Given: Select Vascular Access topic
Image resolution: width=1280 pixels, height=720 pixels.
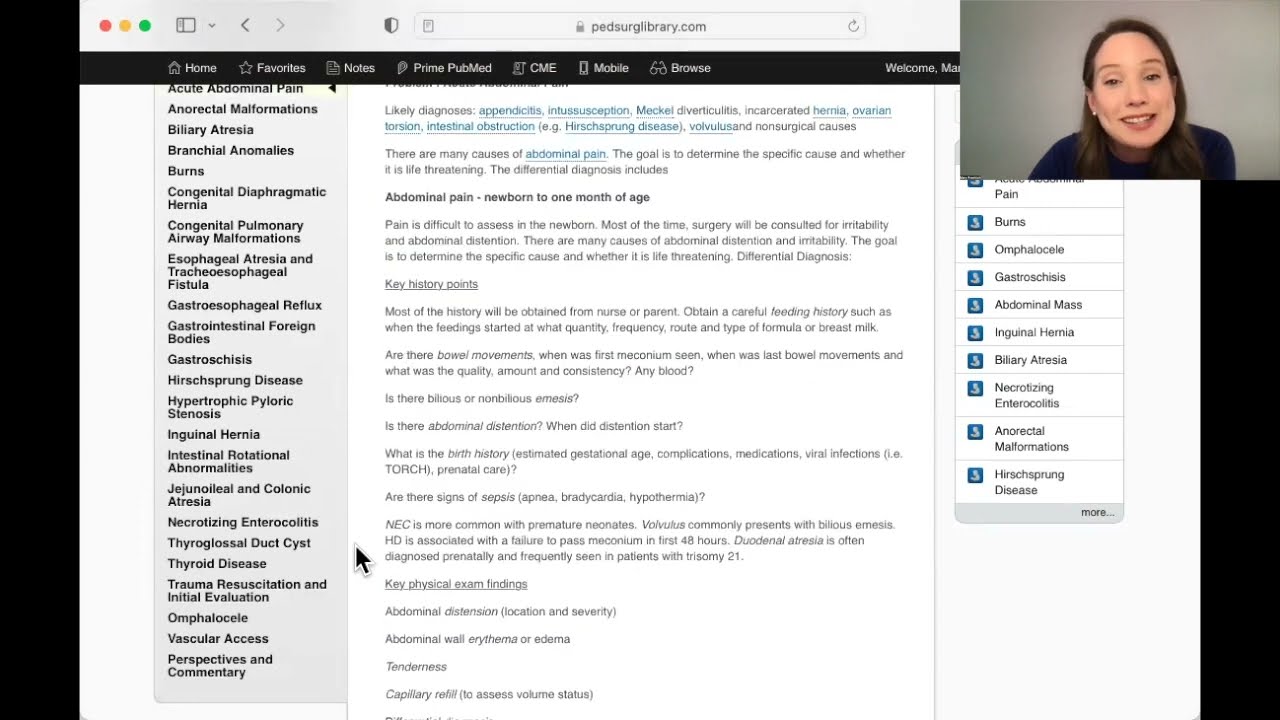Looking at the screenshot, I should (218, 639).
